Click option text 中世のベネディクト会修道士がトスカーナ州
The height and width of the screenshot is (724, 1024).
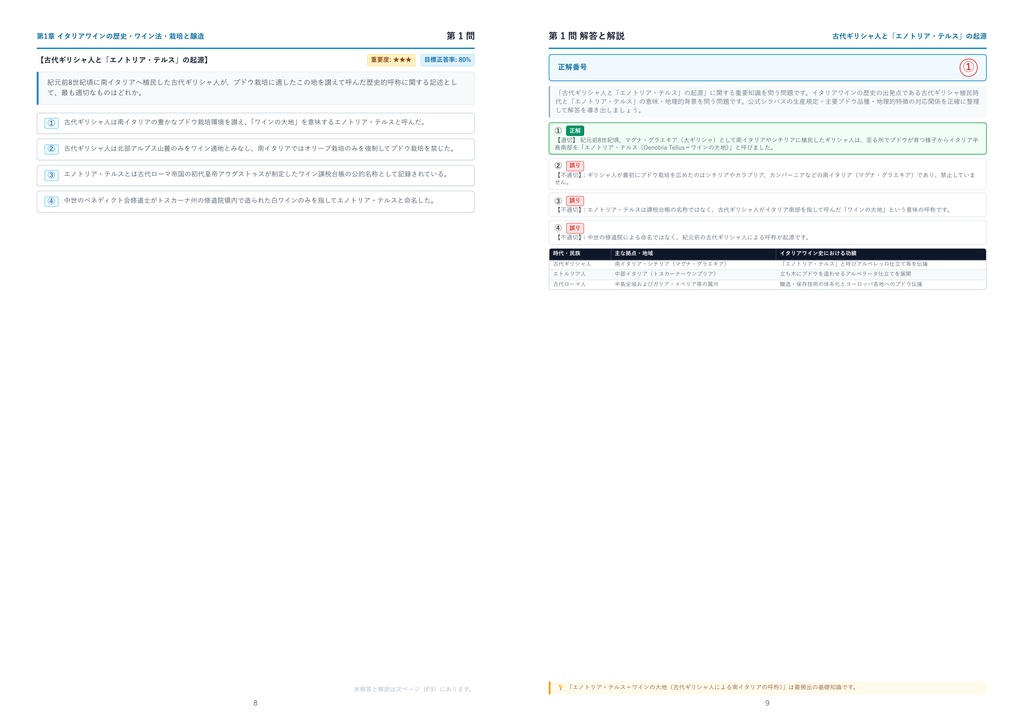click(x=249, y=201)
